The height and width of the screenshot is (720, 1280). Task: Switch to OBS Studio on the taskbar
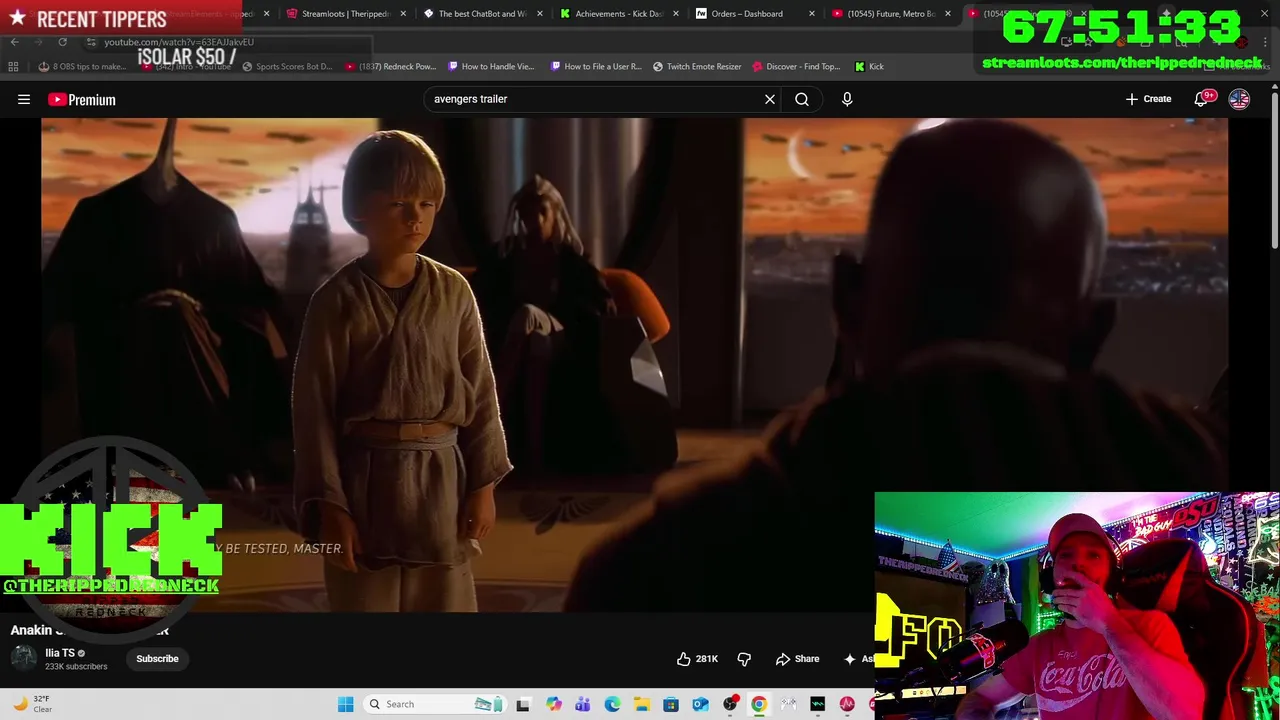point(730,704)
